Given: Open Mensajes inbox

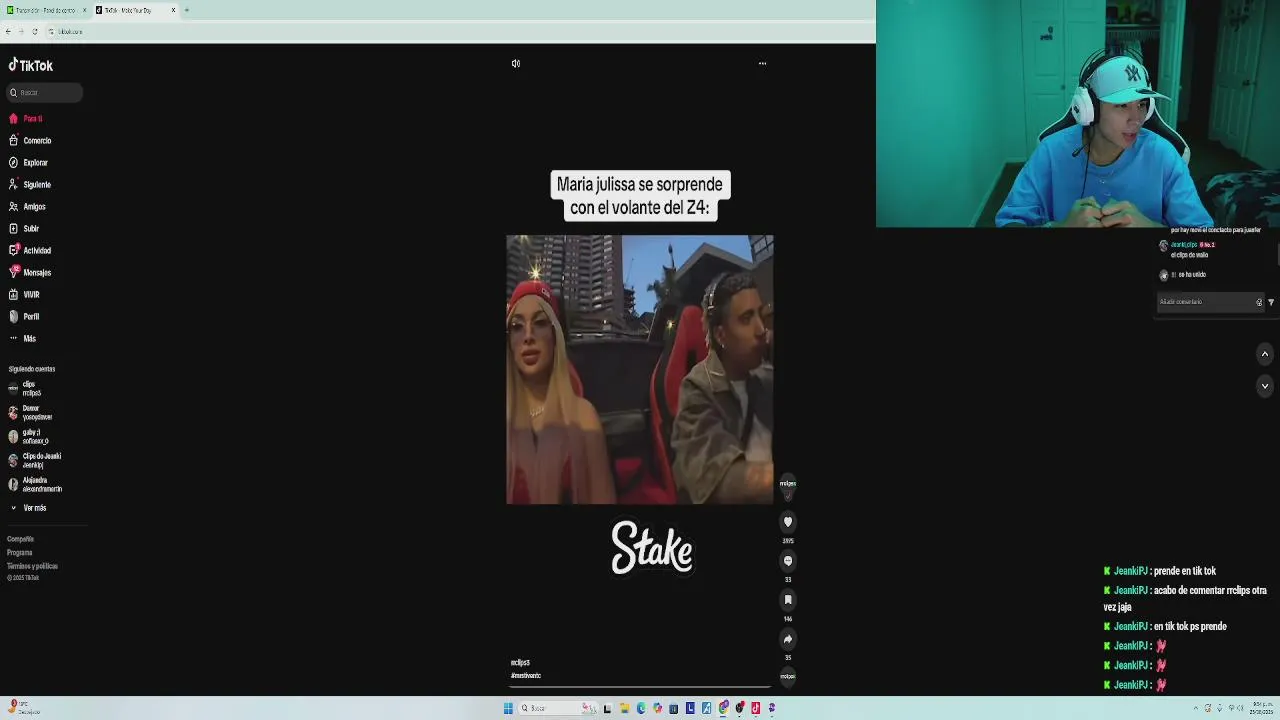Looking at the screenshot, I should 30,272.
